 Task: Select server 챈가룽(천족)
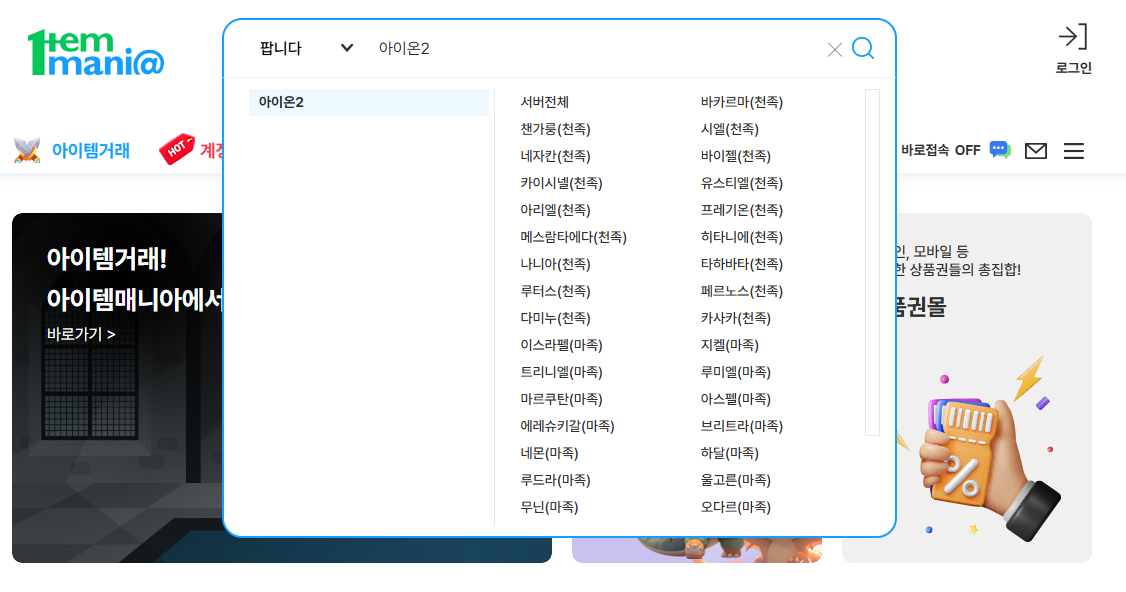click(x=555, y=129)
